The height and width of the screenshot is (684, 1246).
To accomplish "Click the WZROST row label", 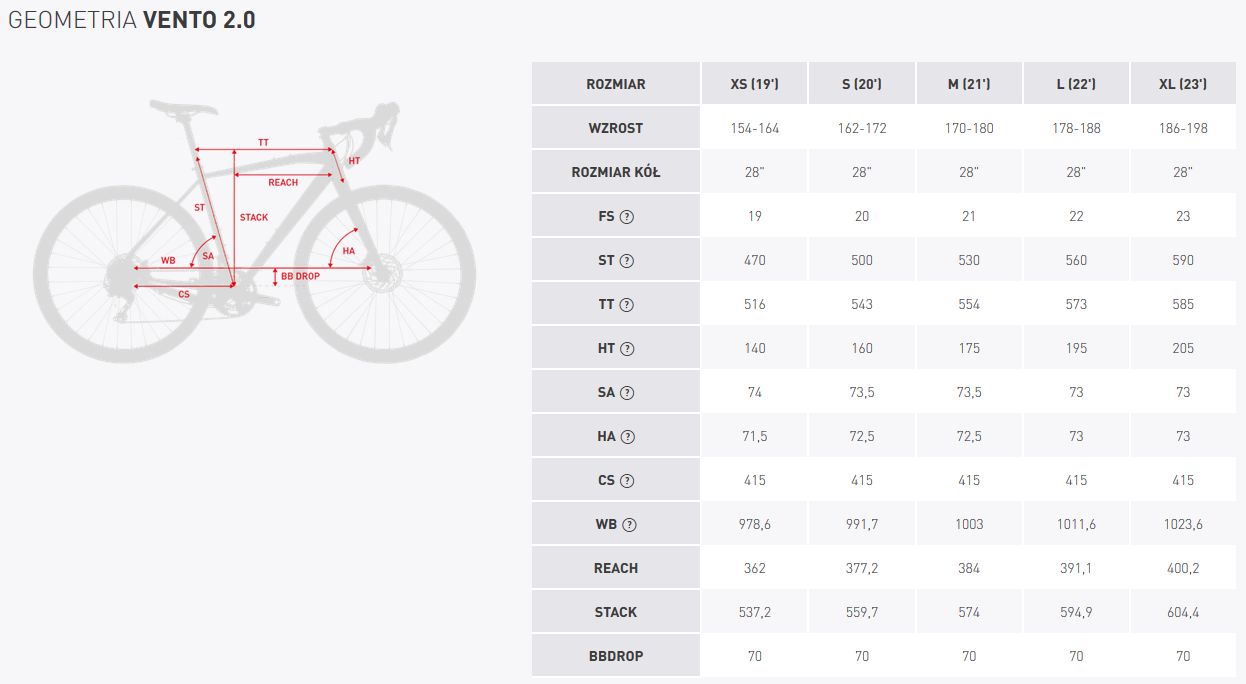I will click(616, 128).
